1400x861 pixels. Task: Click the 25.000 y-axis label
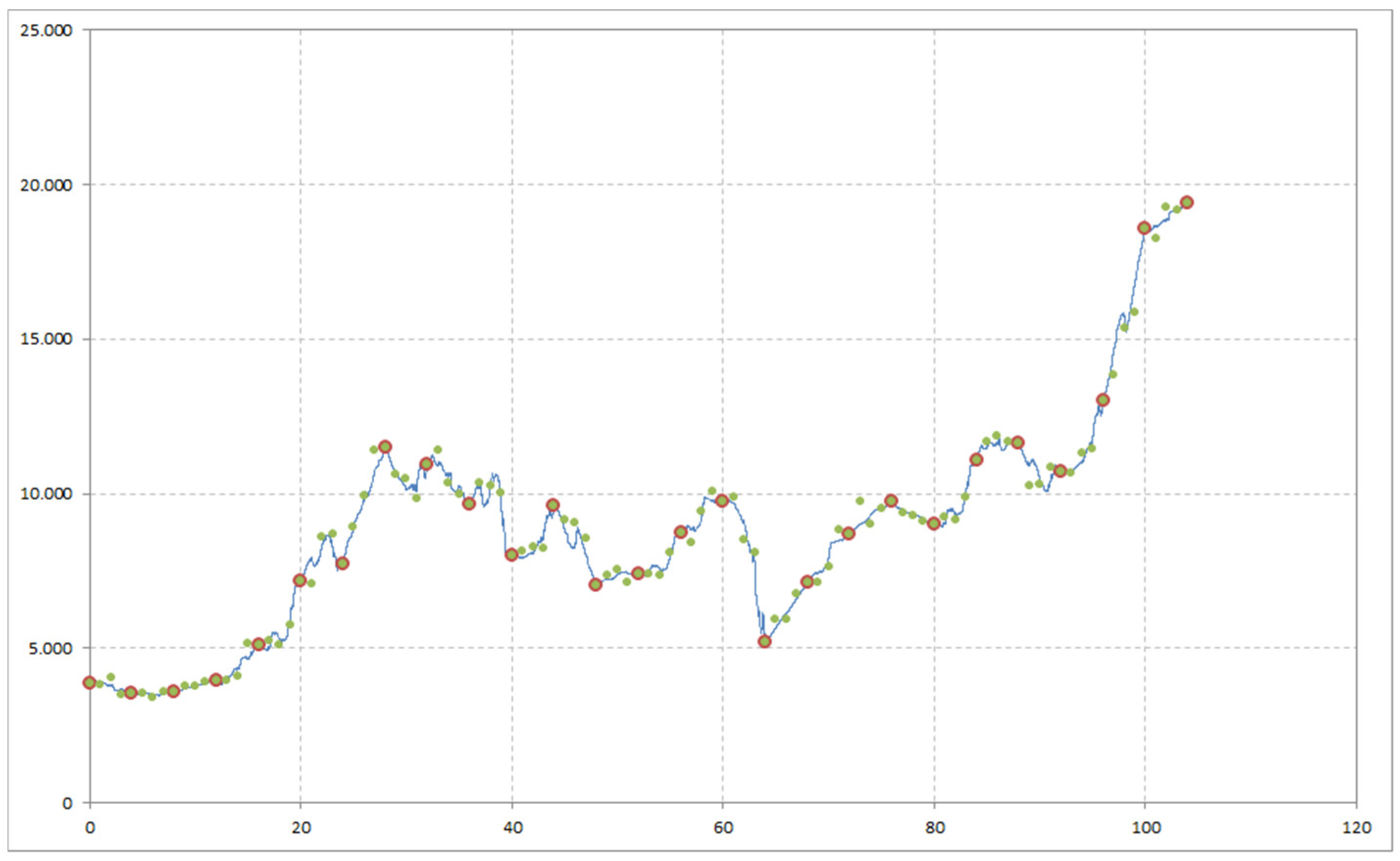(x=46, y=31)
